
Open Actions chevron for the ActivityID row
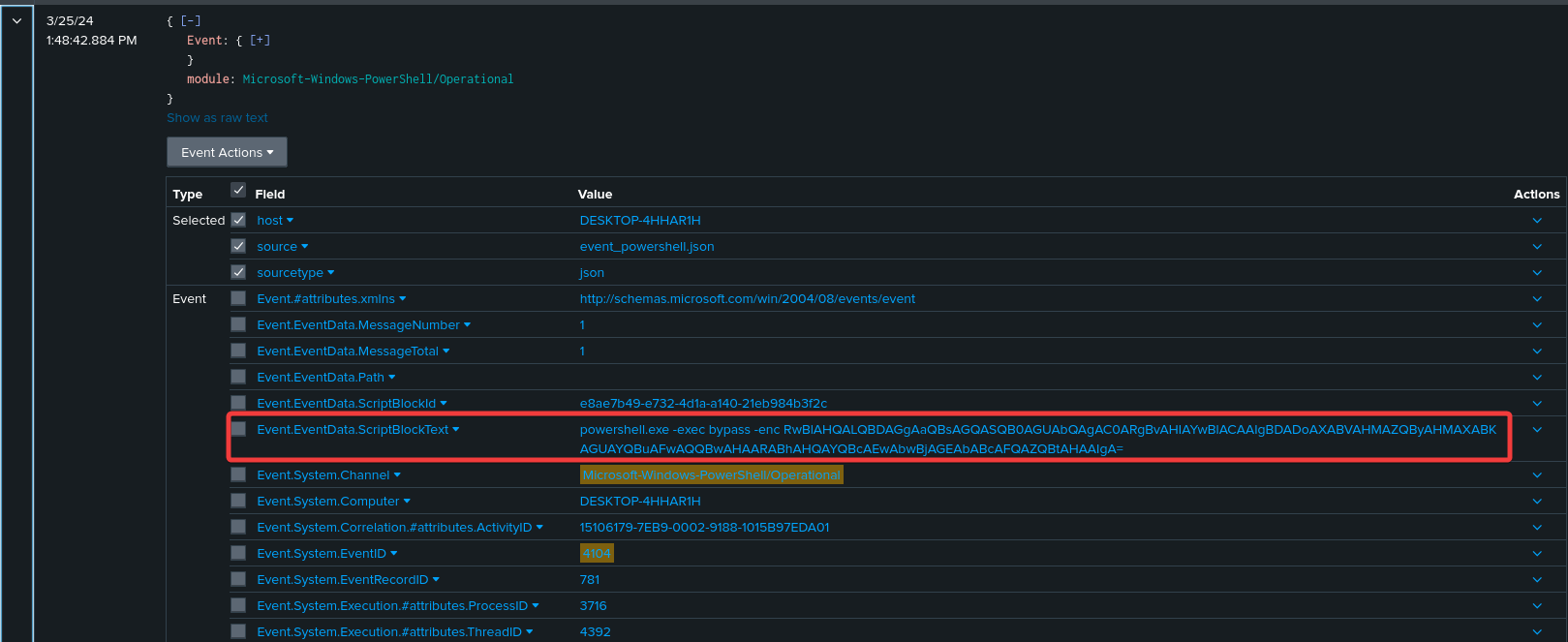[1537, 528]
